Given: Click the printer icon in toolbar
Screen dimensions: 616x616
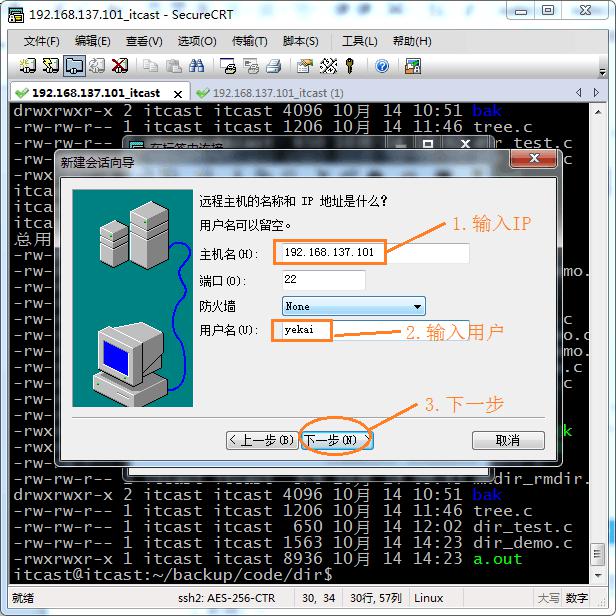Looking at the screenshot, I should click(274, 66).
